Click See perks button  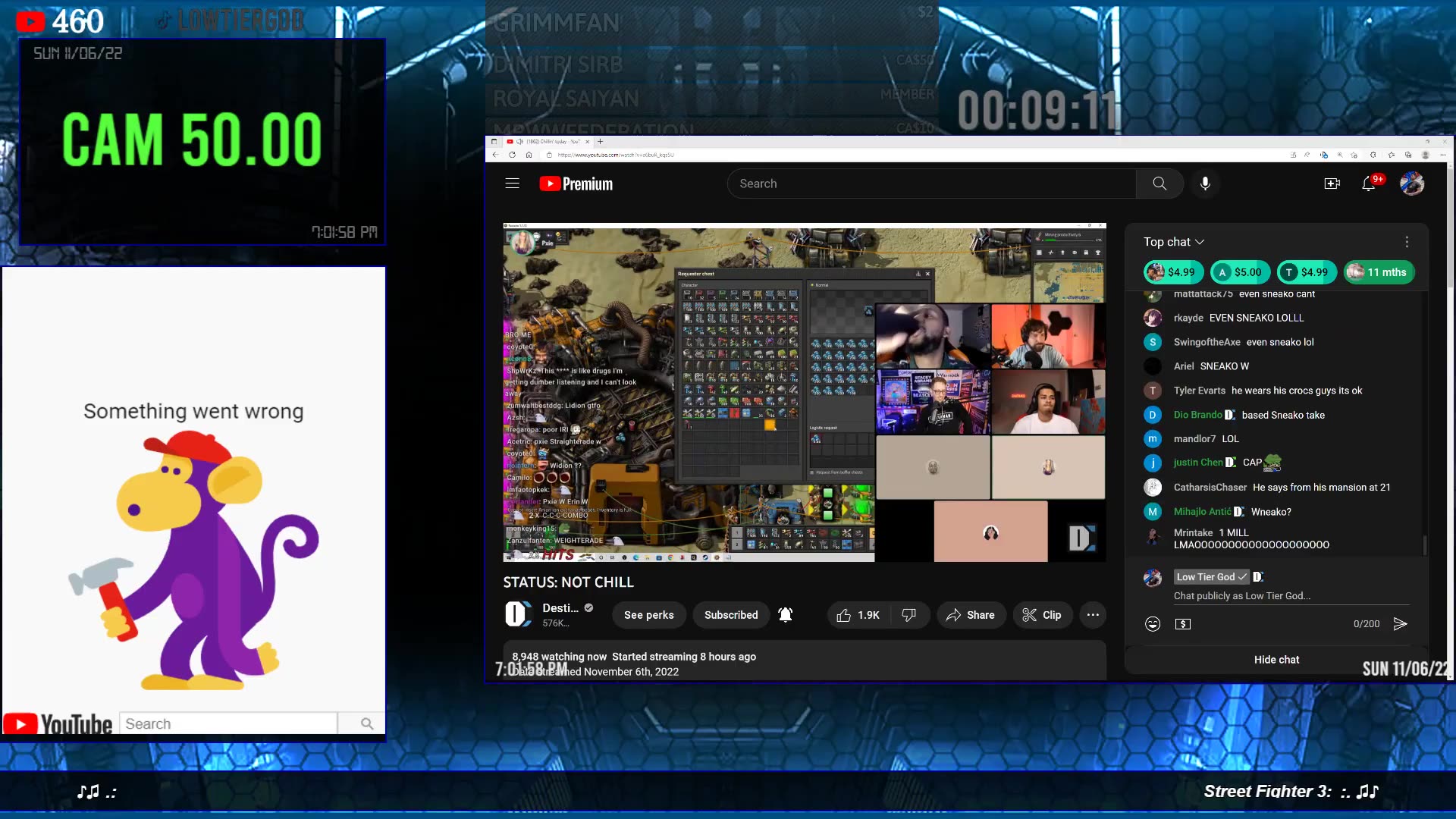pos(649,615)
